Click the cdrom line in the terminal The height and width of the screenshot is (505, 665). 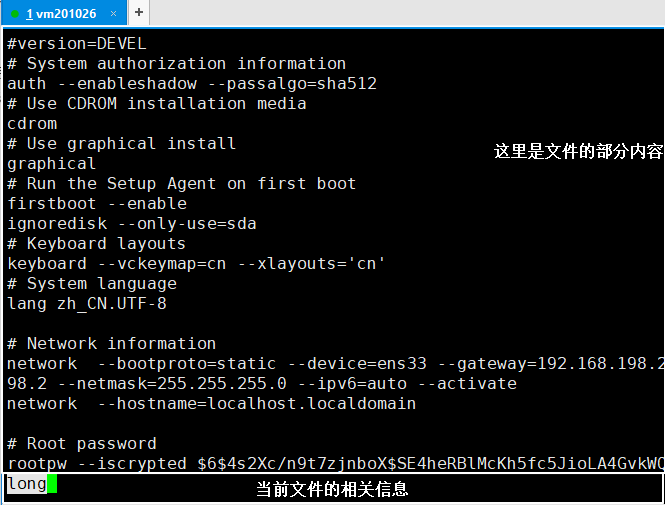(32, 124)
